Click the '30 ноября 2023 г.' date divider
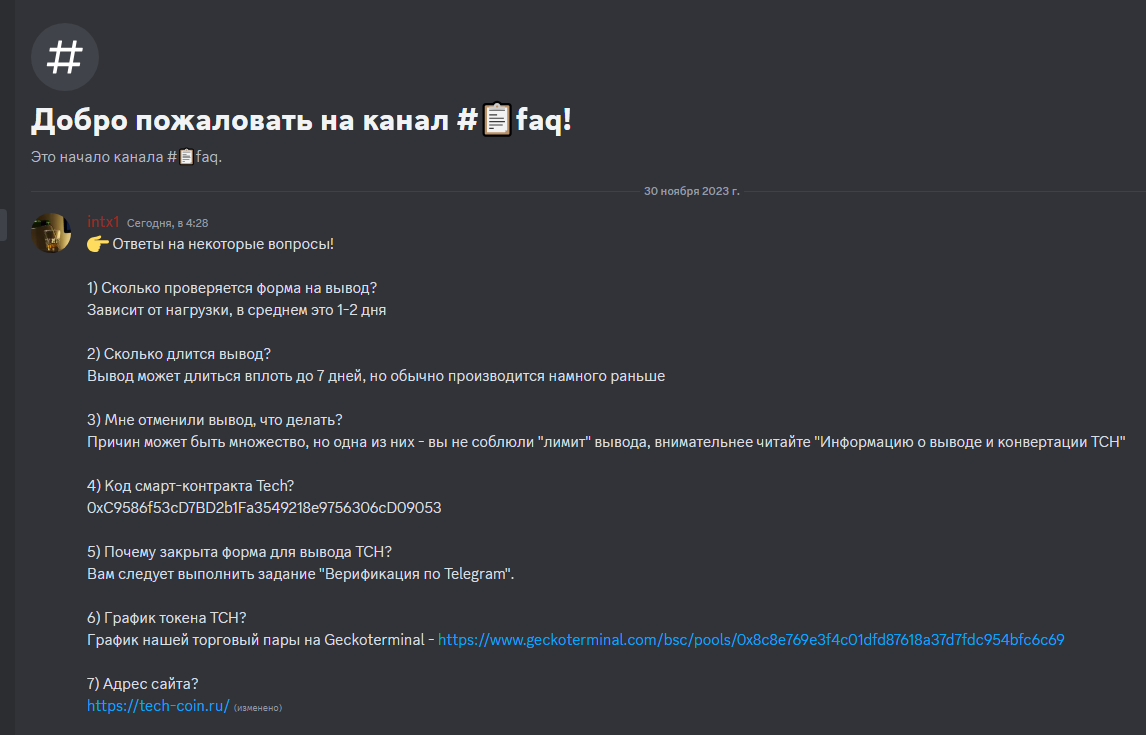The height and width of the screenshot is (735, 1146). (x=691, y=191)
